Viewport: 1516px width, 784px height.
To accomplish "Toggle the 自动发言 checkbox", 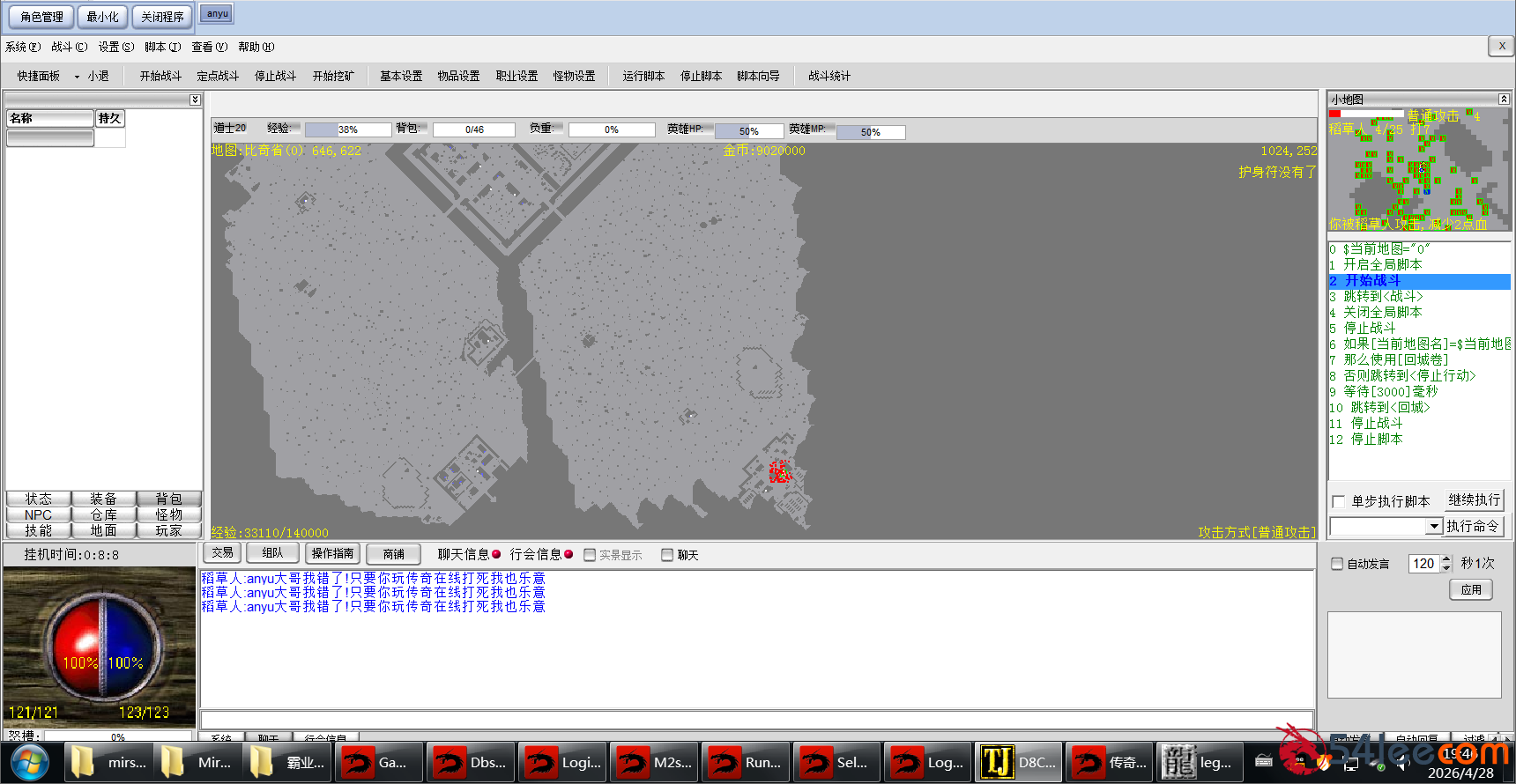I will [x=1337, y=564].
